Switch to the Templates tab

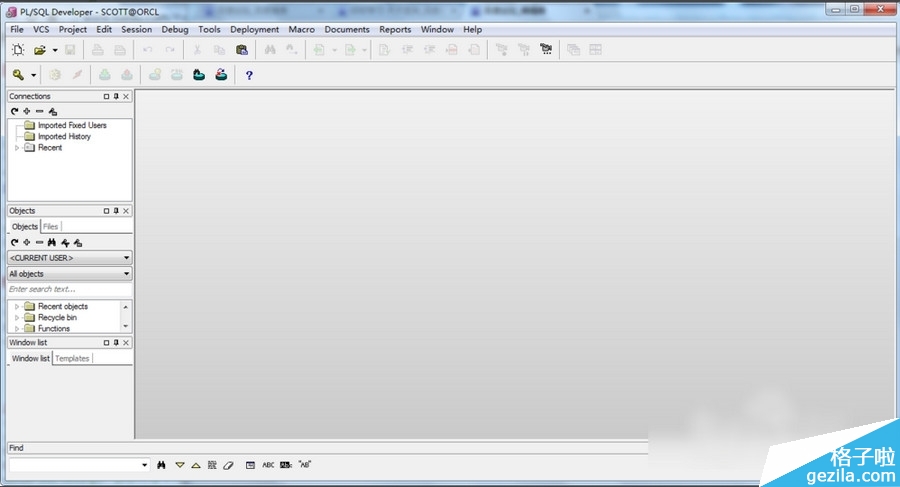point(72,358)
